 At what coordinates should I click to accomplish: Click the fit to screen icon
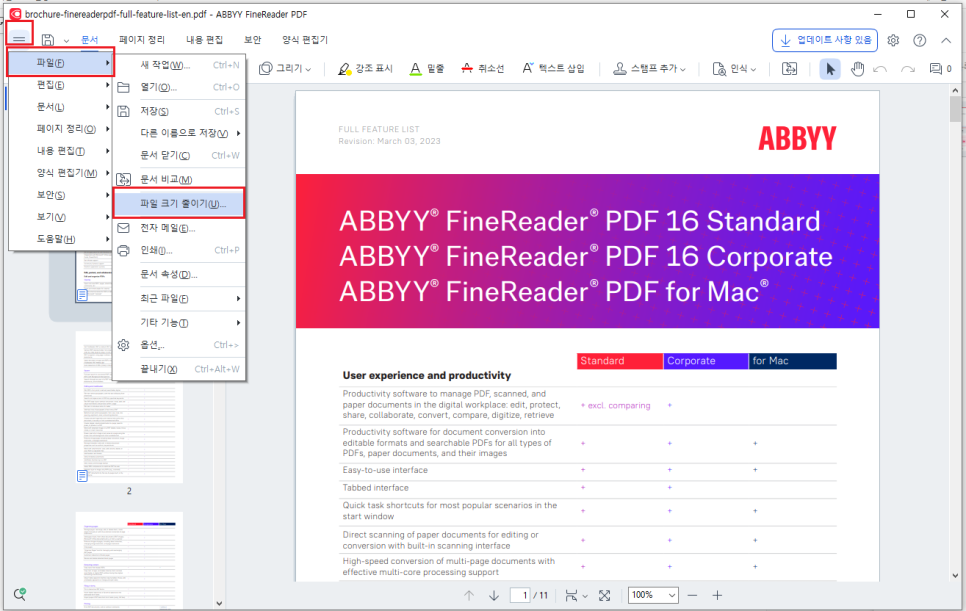pos(604,596)
